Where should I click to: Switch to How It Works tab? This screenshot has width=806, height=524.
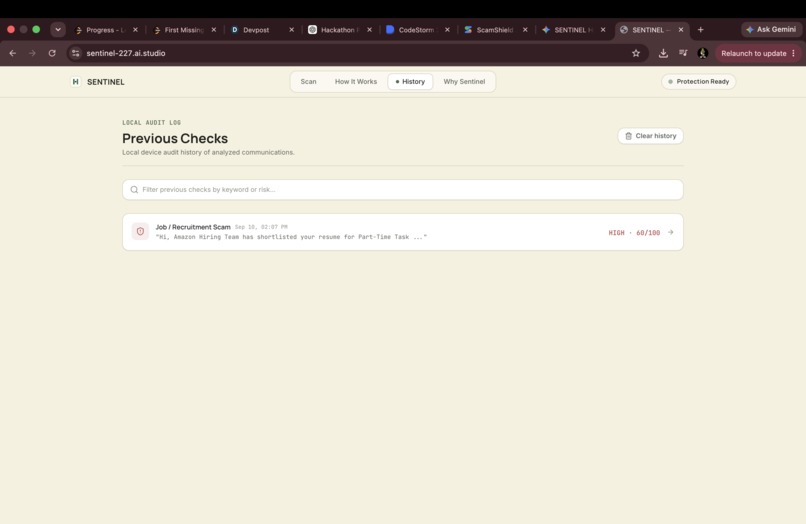pyautogui.click(x=356, y=82)
